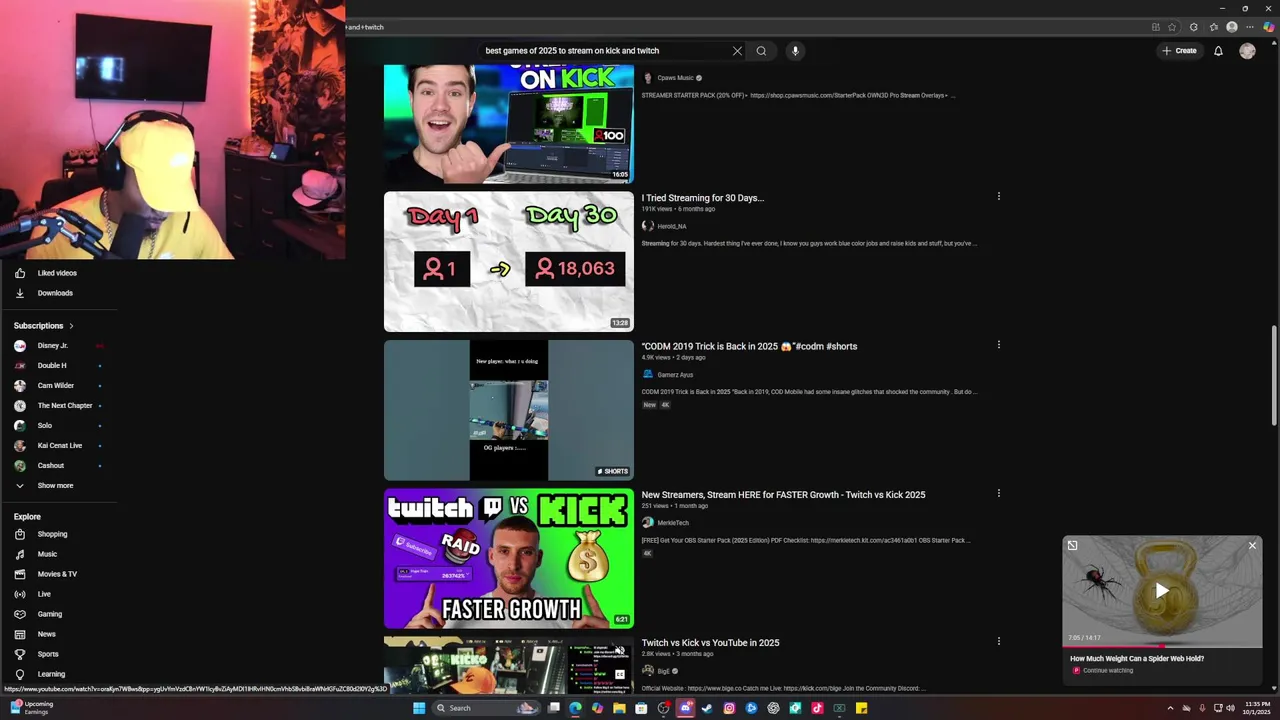Play the spider web miniplayer video
This screenshot has height=720, width=1280.
click(1162, 590)
